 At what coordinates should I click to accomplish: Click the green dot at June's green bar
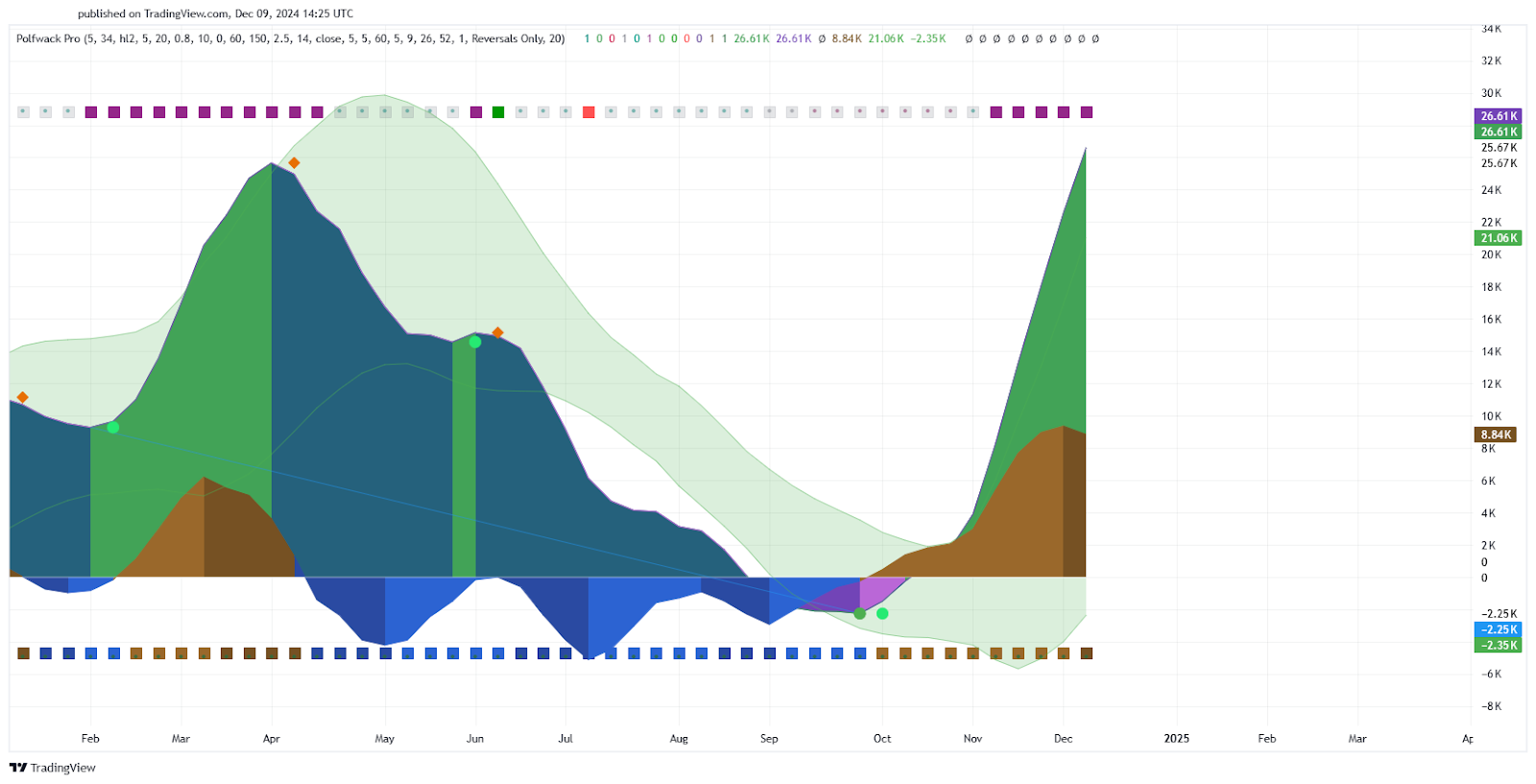[x=475, y=342]
